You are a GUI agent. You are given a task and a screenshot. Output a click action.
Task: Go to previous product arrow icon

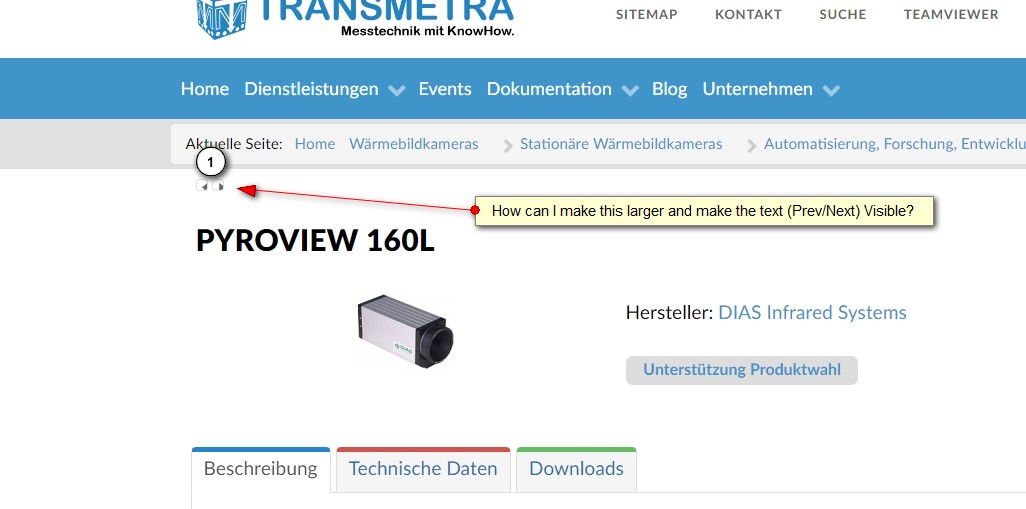(x=203, y=186)
